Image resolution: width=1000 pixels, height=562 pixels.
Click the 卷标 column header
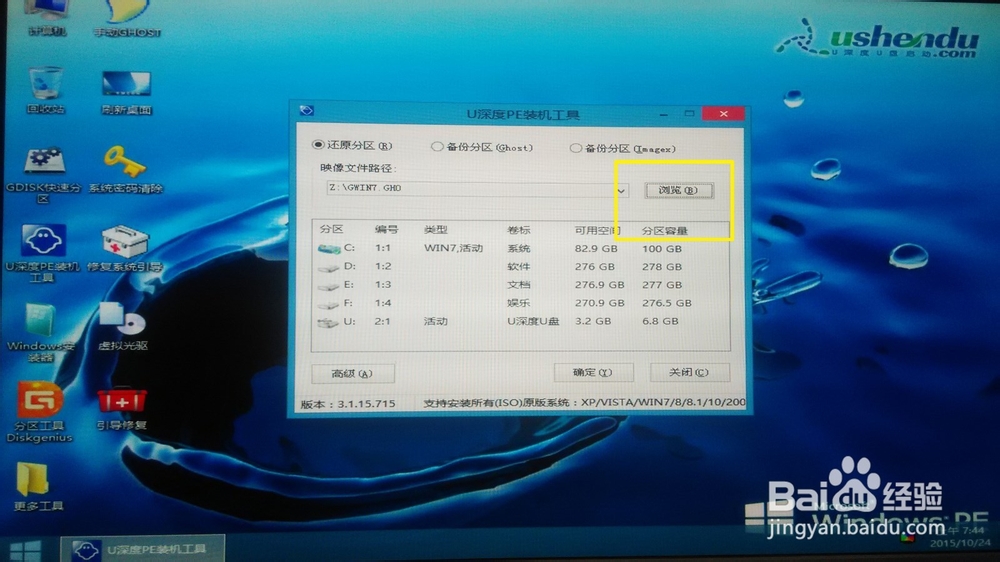pos(518,230)
